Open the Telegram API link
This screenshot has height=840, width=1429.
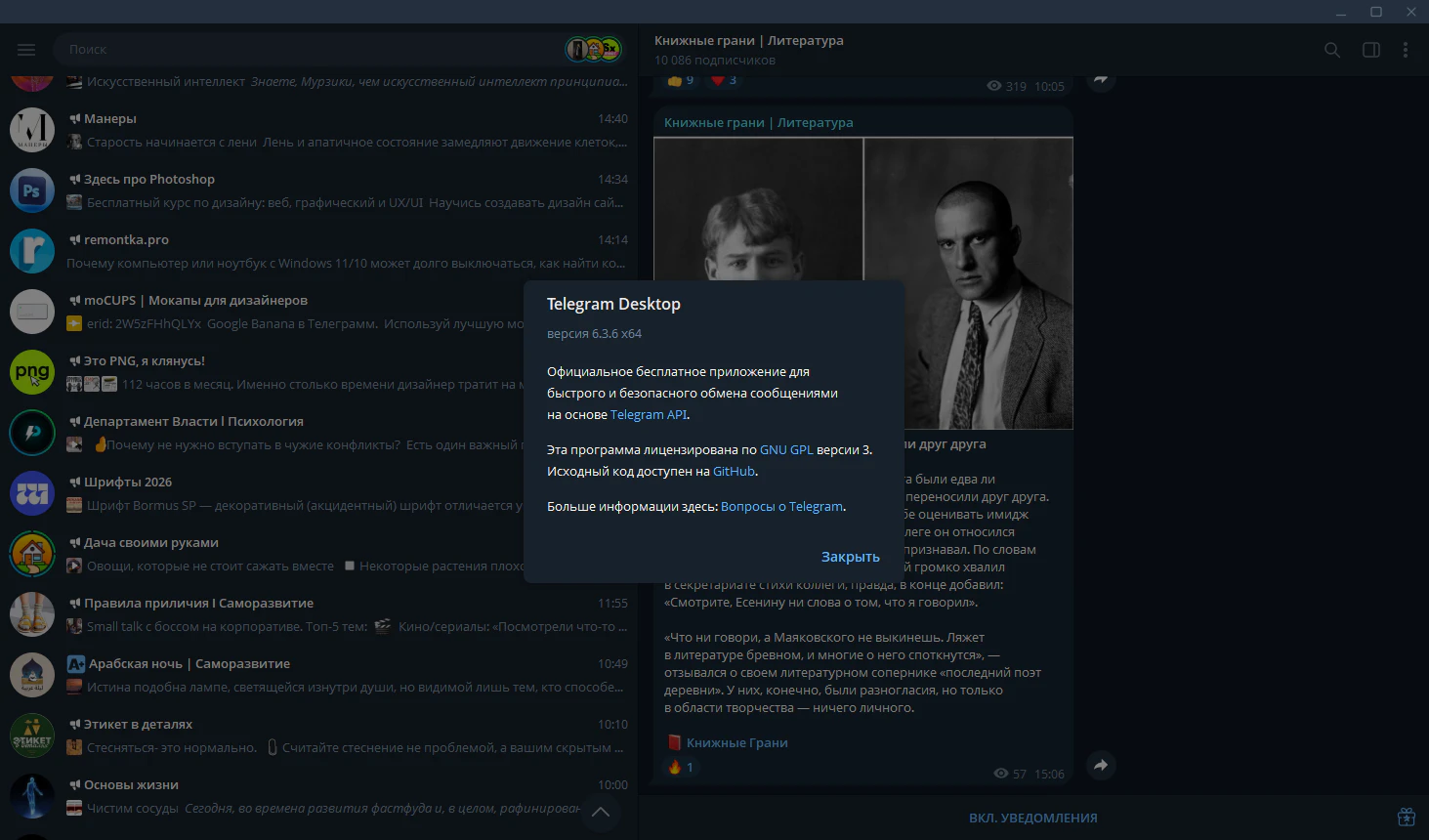pos(649,415)
